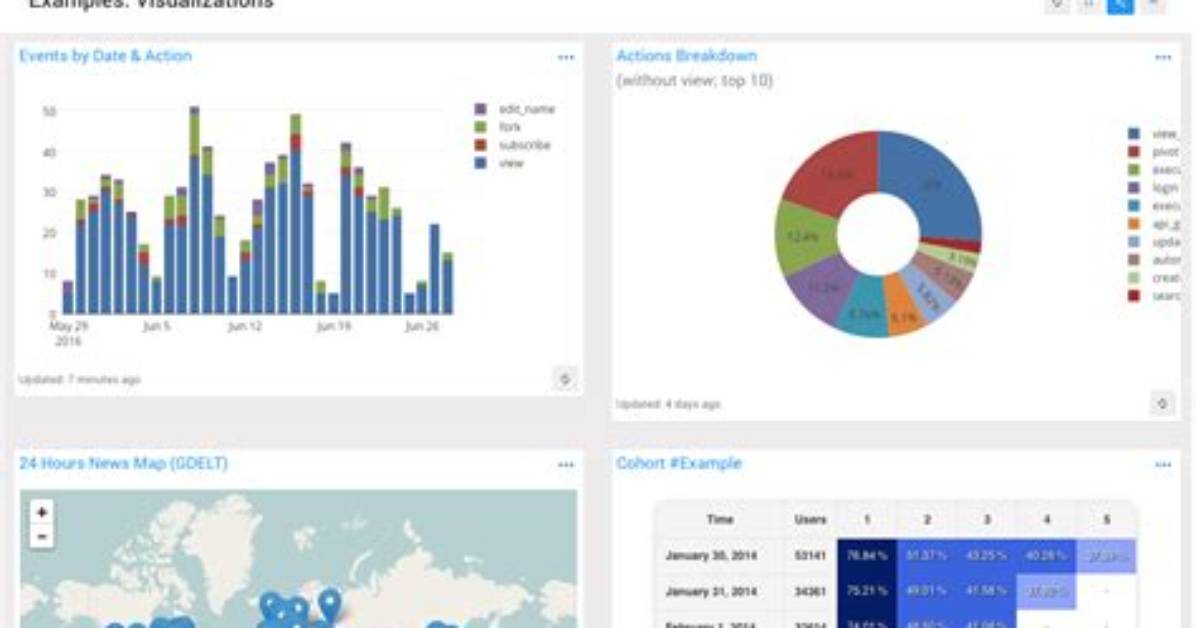Open the Cohort #Example widget options menu
The height and width of the screenshot is (628, 1196).
tap(1162, 465)
